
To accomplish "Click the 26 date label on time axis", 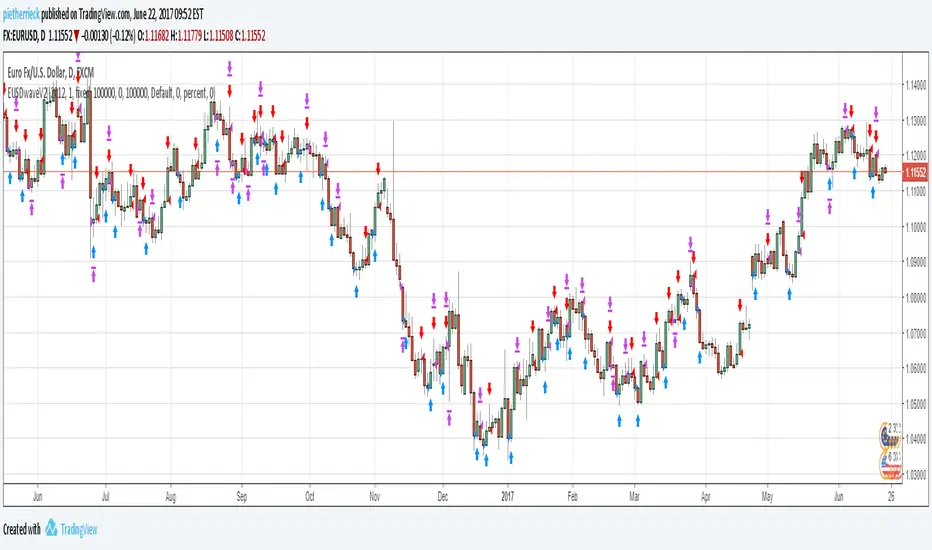I will pyautogui.click(x=891, y=496).
